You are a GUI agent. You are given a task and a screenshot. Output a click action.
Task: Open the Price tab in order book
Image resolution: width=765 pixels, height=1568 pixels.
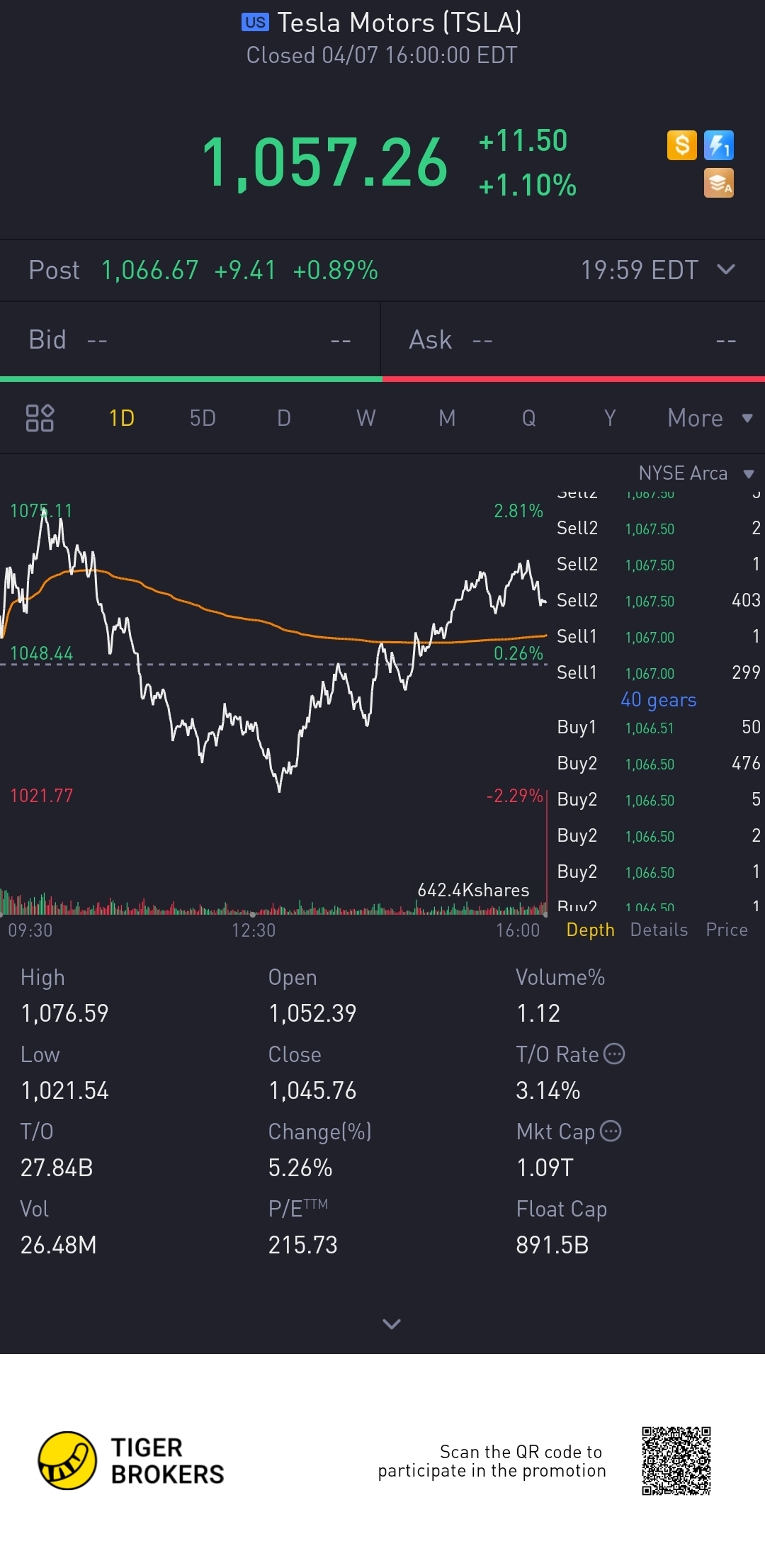727,930
